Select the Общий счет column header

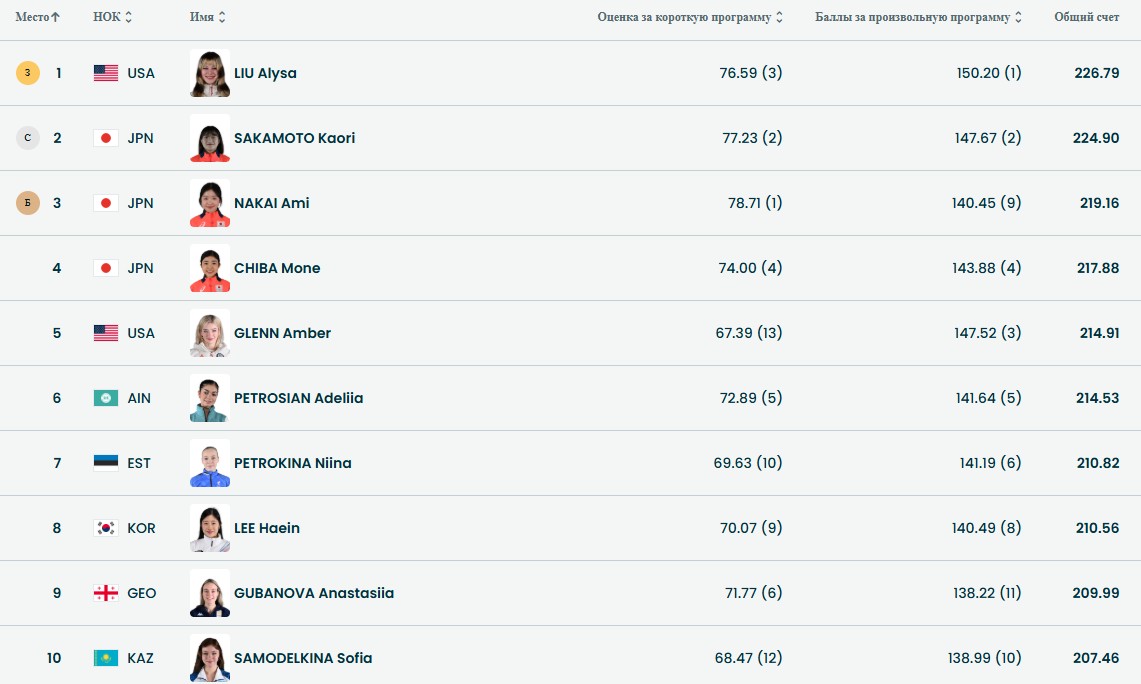pyautogui.click(x=1086, y=17)
